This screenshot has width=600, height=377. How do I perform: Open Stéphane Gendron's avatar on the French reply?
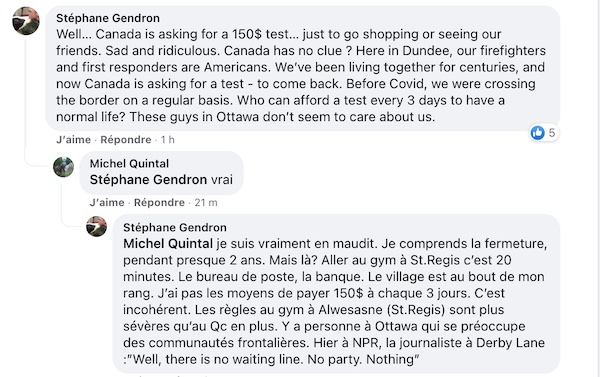click(96, 227)
